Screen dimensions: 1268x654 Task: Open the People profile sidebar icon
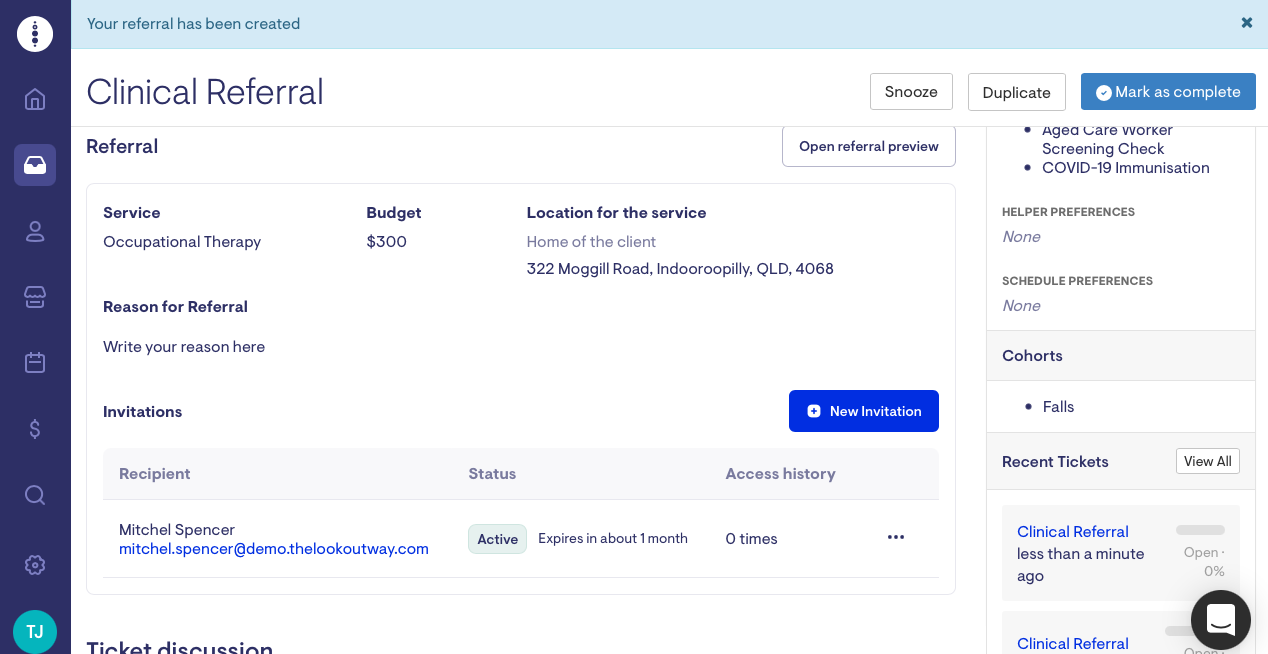(35, 231)
